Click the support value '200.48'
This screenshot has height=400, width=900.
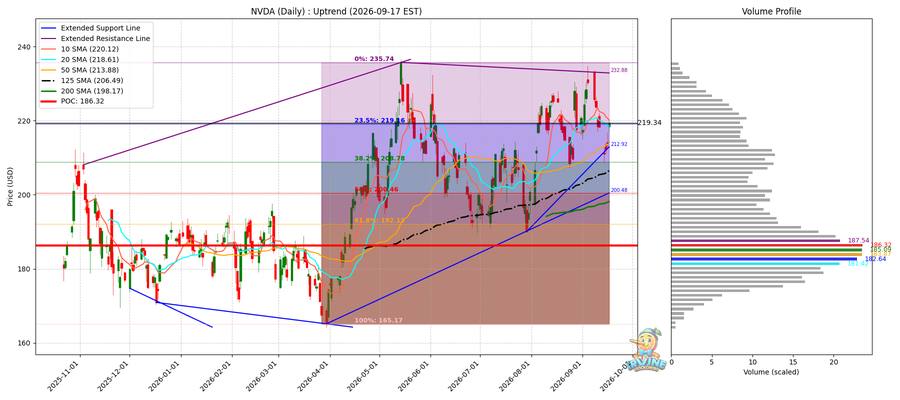[x=619, y=191]
